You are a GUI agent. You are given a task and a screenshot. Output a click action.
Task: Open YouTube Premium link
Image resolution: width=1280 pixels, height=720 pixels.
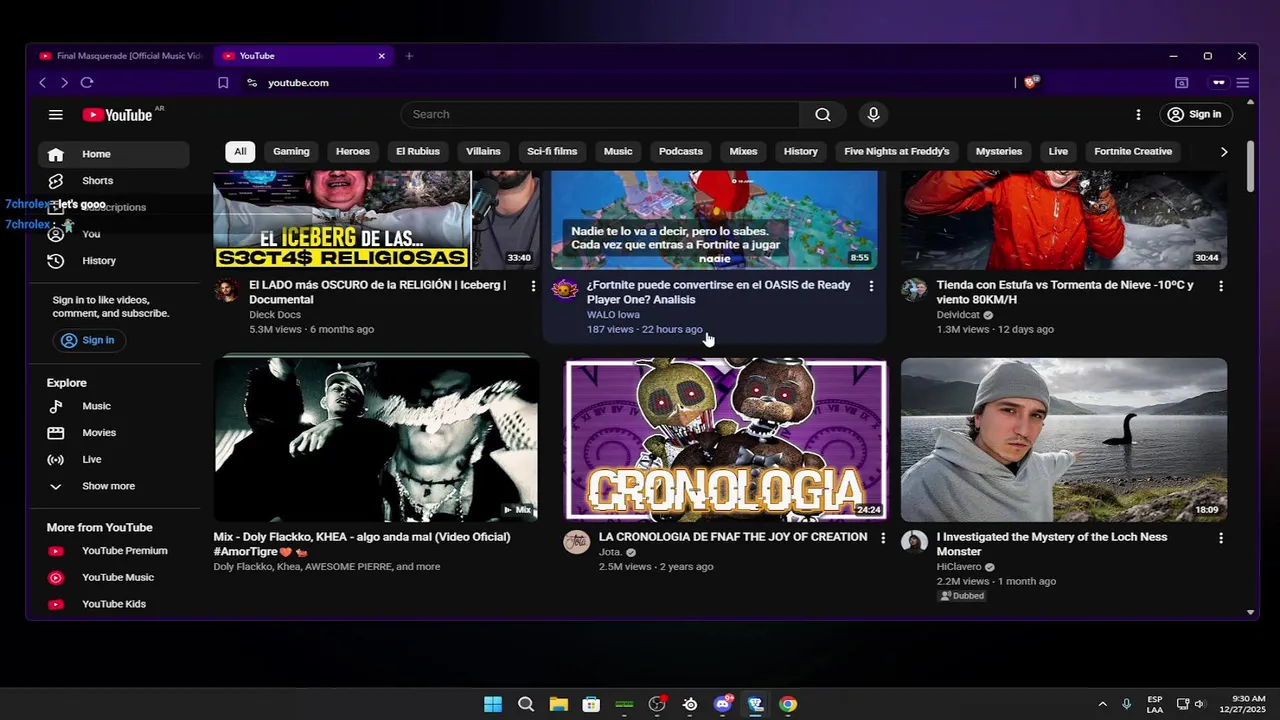(x=114, y=551)
